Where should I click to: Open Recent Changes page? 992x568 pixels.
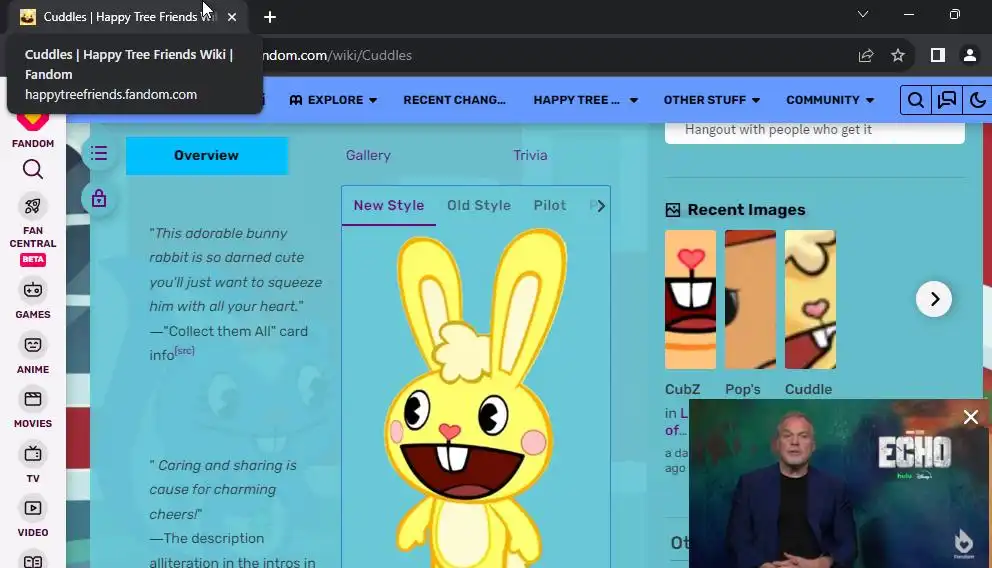tap(454, 100)
